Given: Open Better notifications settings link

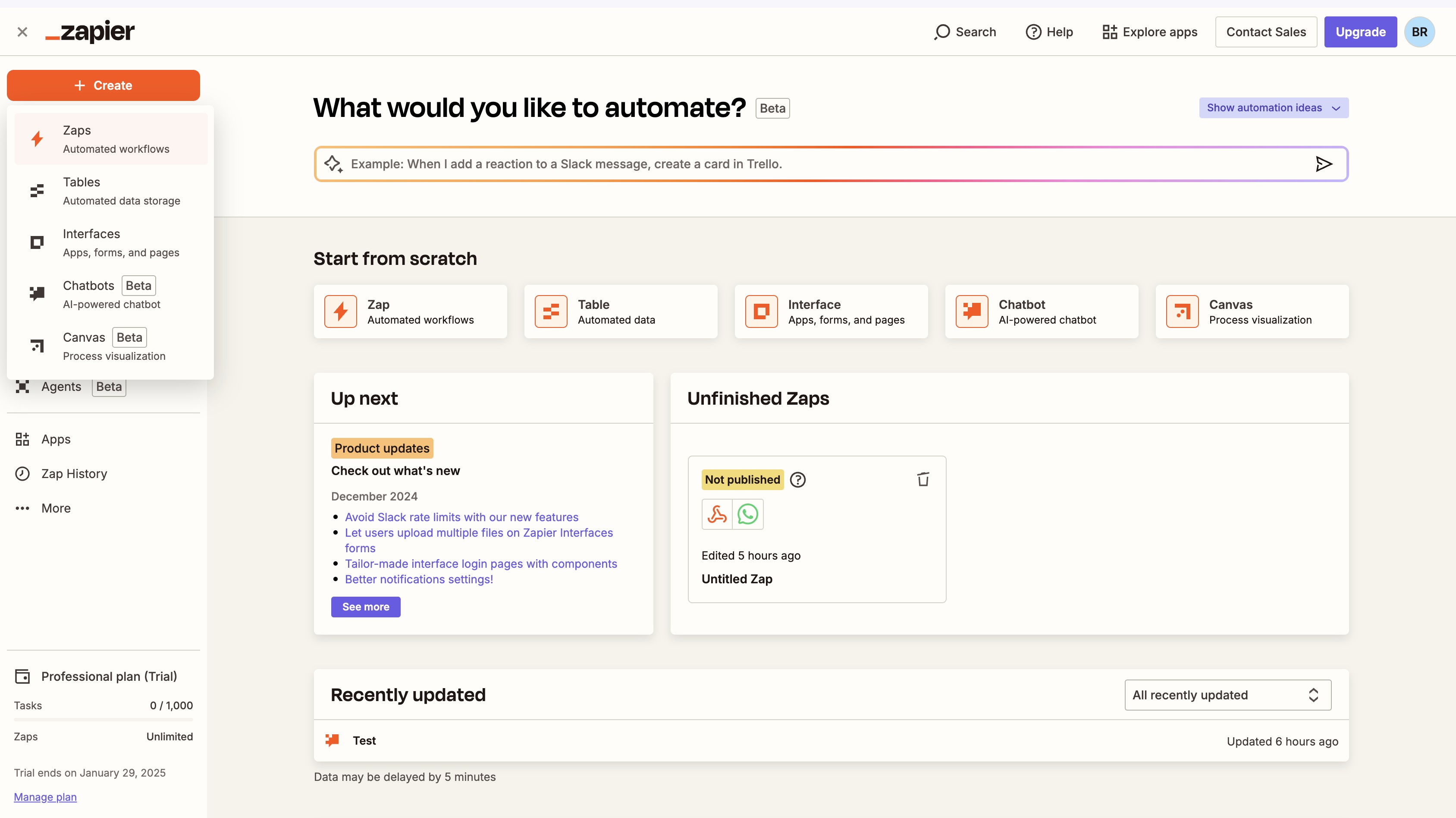Looking at the screenshot, I should [419, 579].
